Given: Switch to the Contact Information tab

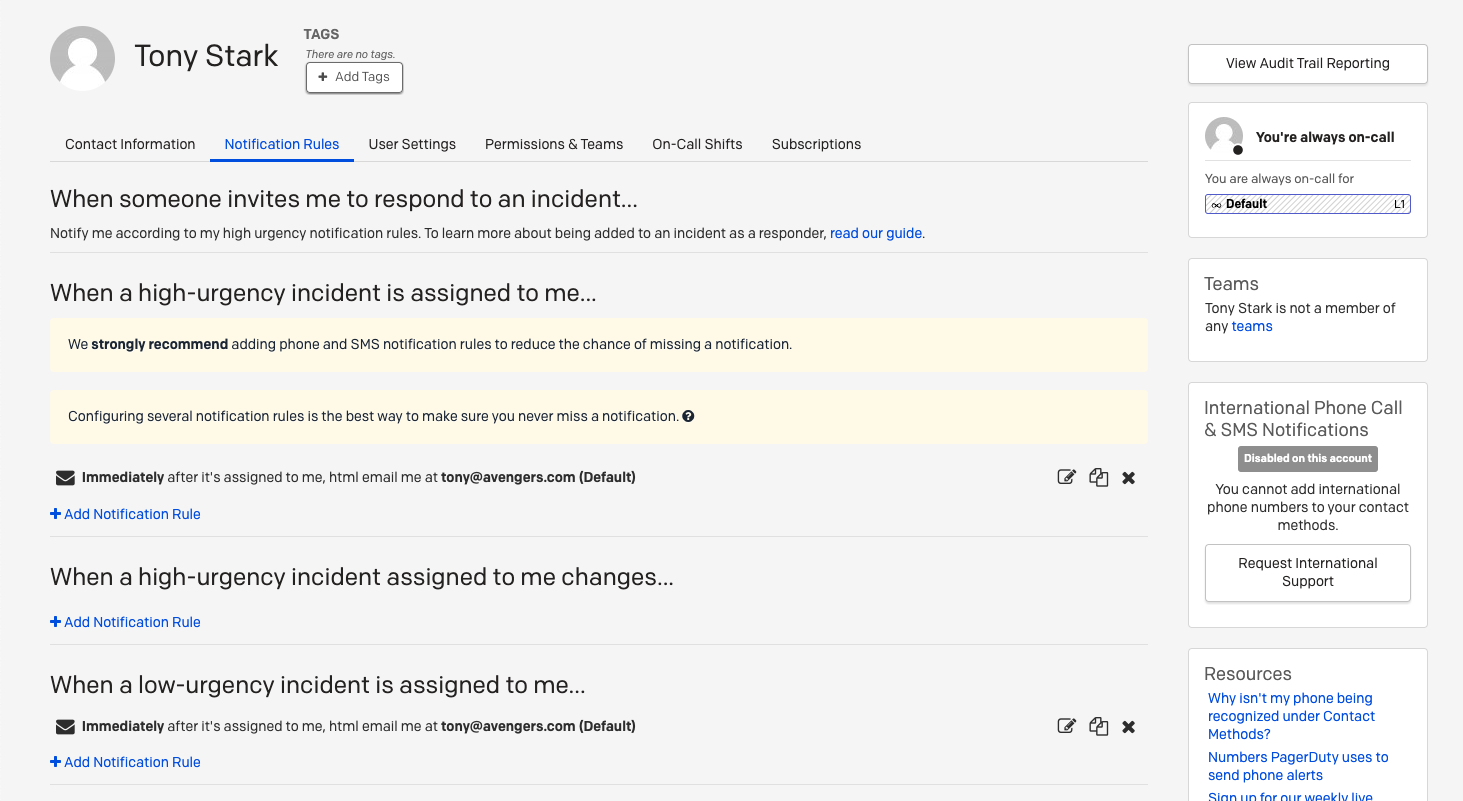Looking at the screenshot, I should [x=130, y=144].
